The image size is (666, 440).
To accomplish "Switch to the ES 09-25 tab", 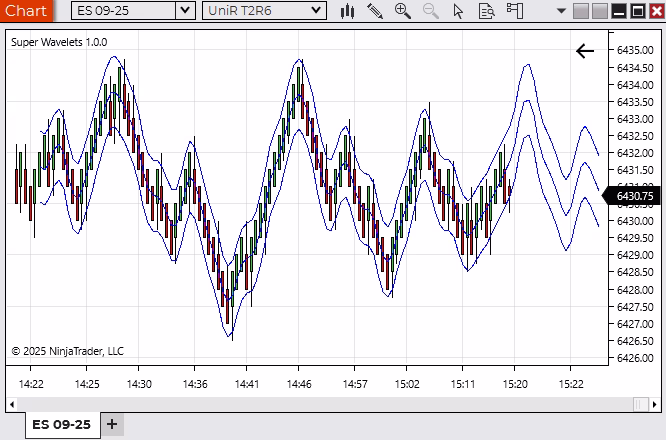I will (x=61, y=424).
